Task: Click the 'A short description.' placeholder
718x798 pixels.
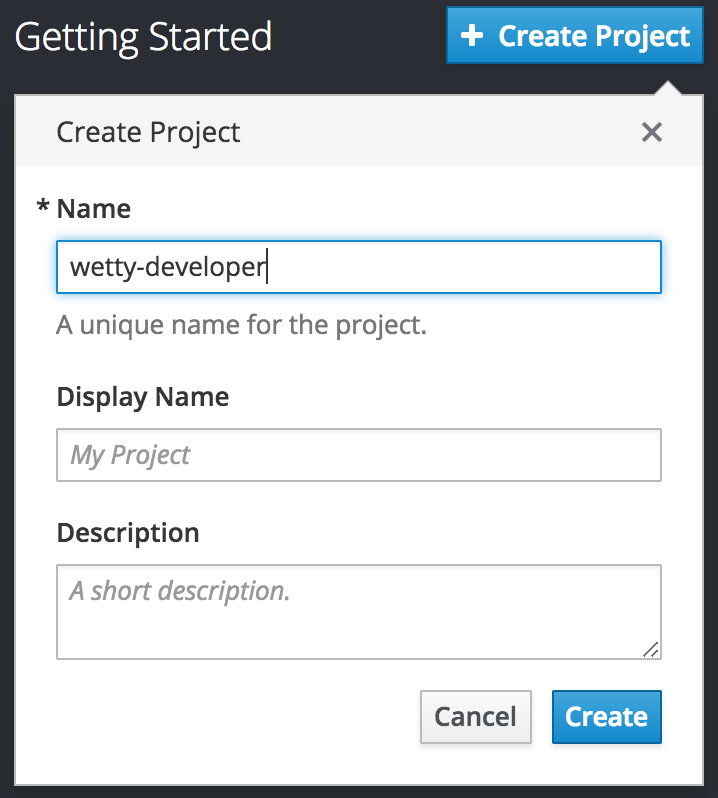Action: pos(180,591)
